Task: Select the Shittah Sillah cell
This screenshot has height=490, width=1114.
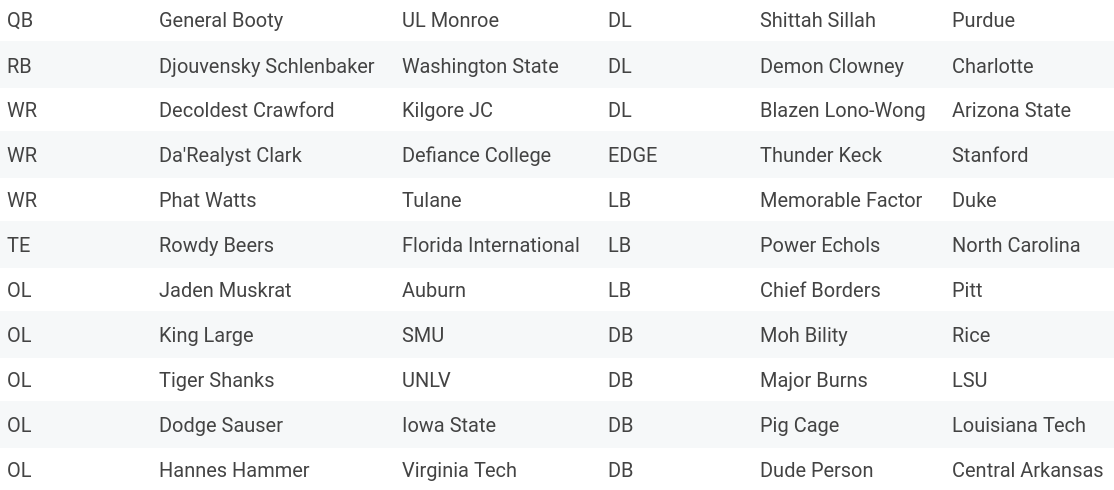Action: coord(817,20)
